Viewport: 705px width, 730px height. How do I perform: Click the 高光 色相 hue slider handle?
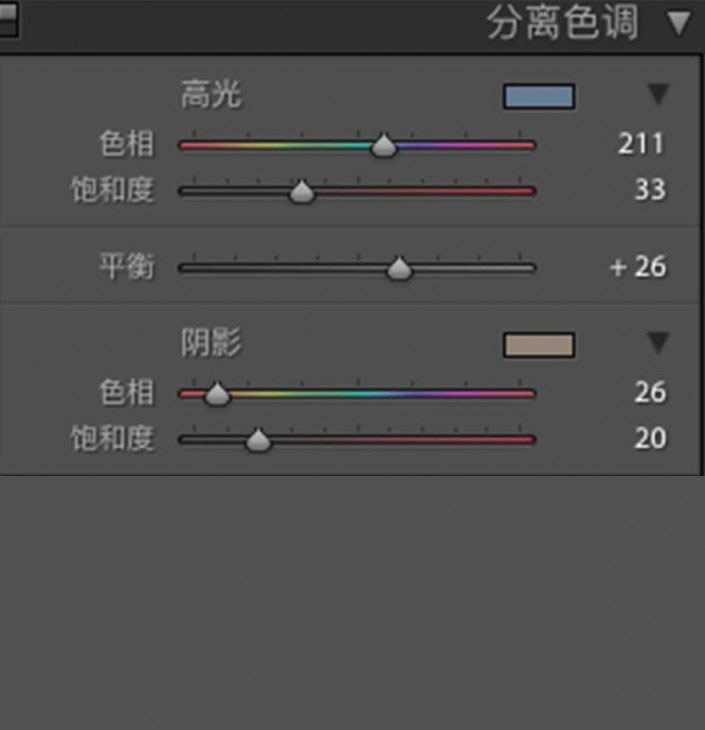click(x=384, y=146)
